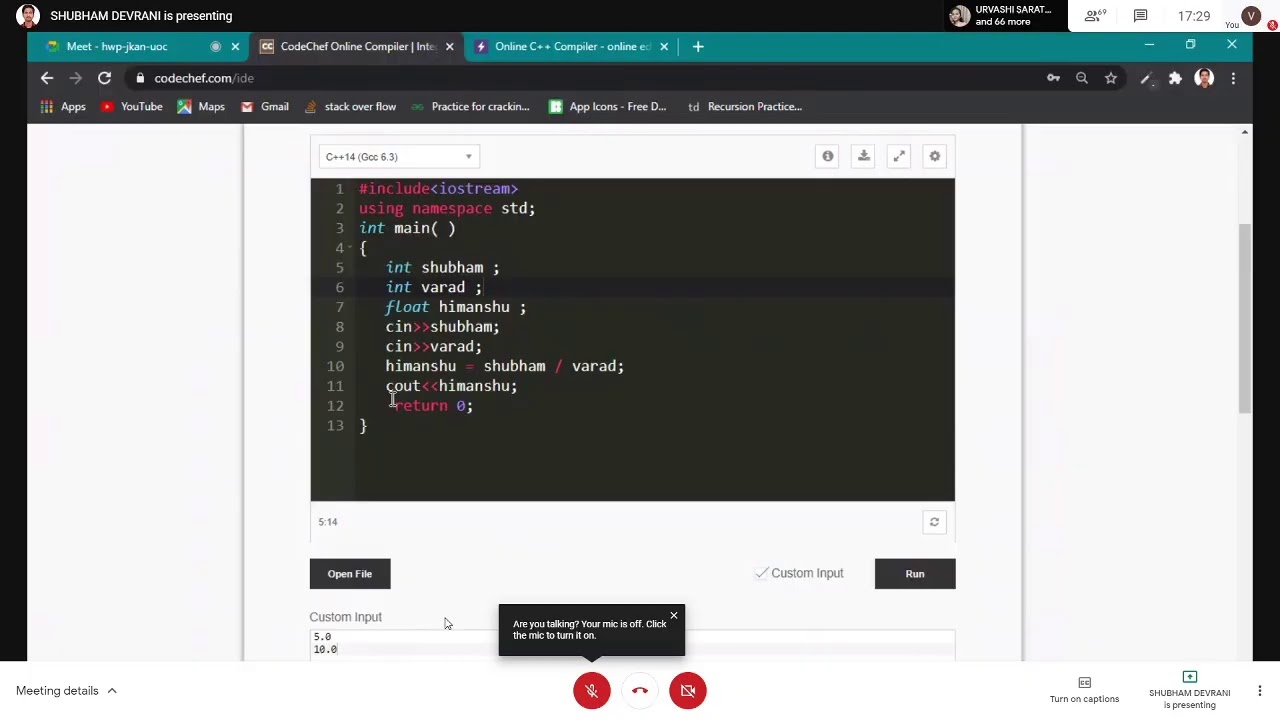This screenshot has height=720, width=1280.
Task: Click the site info lock icon
Action: tap(140, 78)
